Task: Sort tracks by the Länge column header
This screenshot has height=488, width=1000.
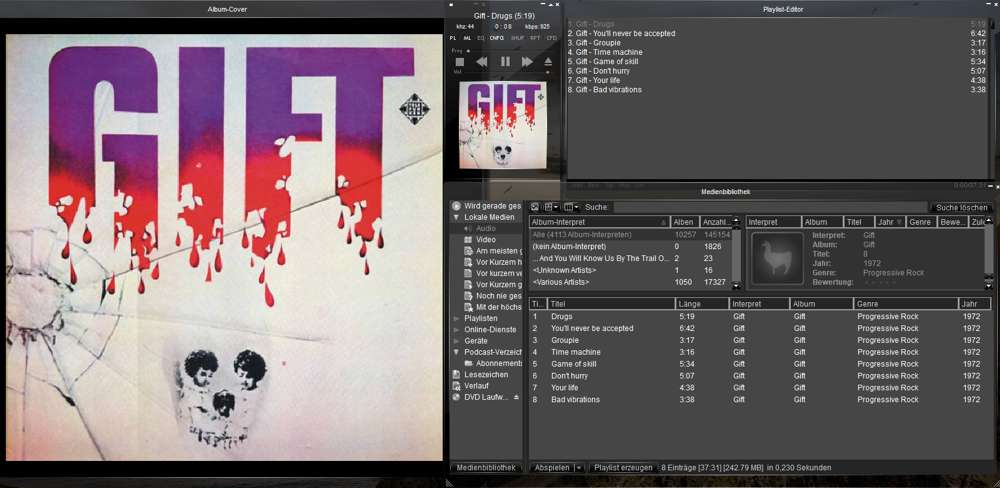Action: click(x=701, y=304)
